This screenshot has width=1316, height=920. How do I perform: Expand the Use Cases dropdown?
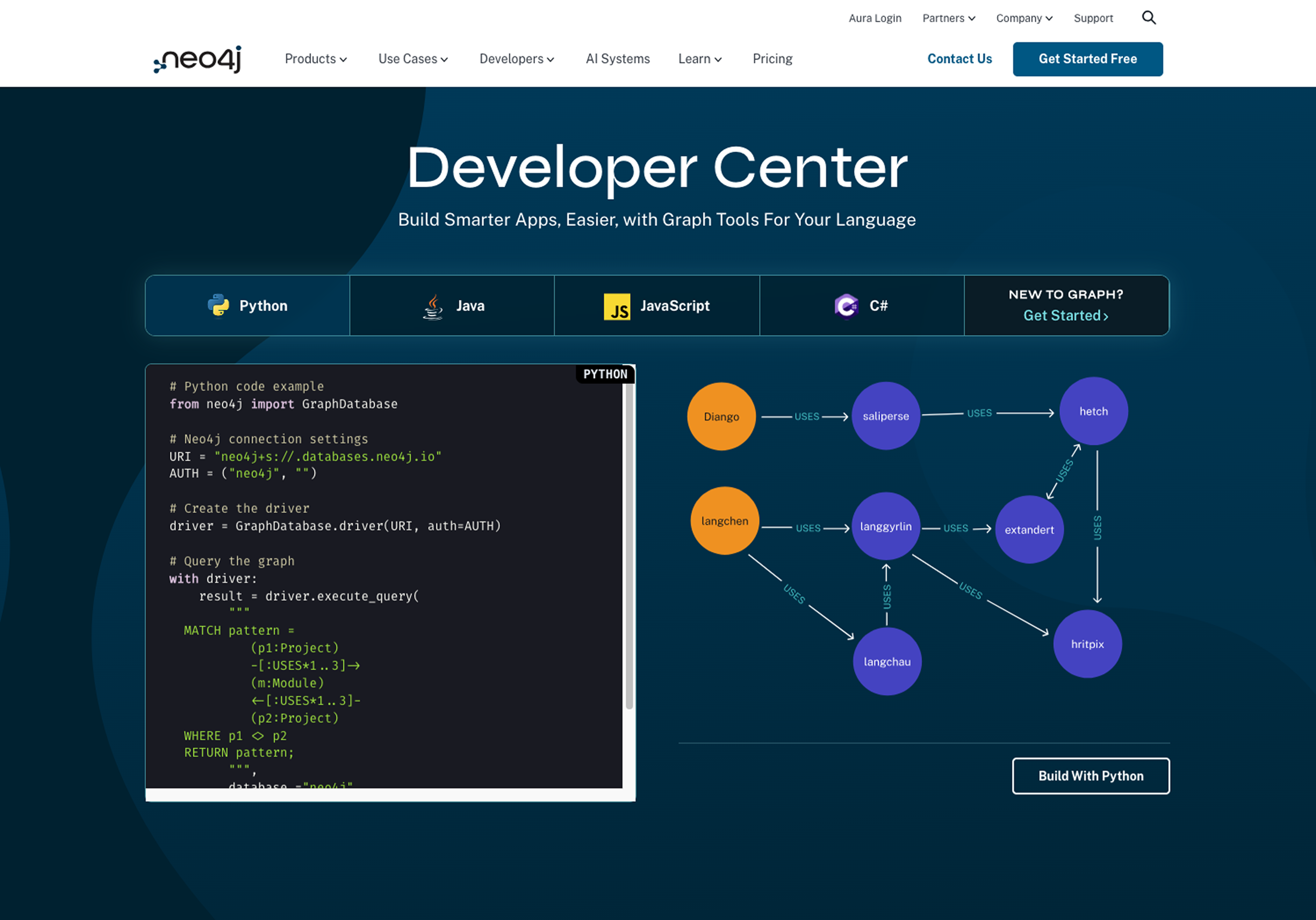(413, 59)
